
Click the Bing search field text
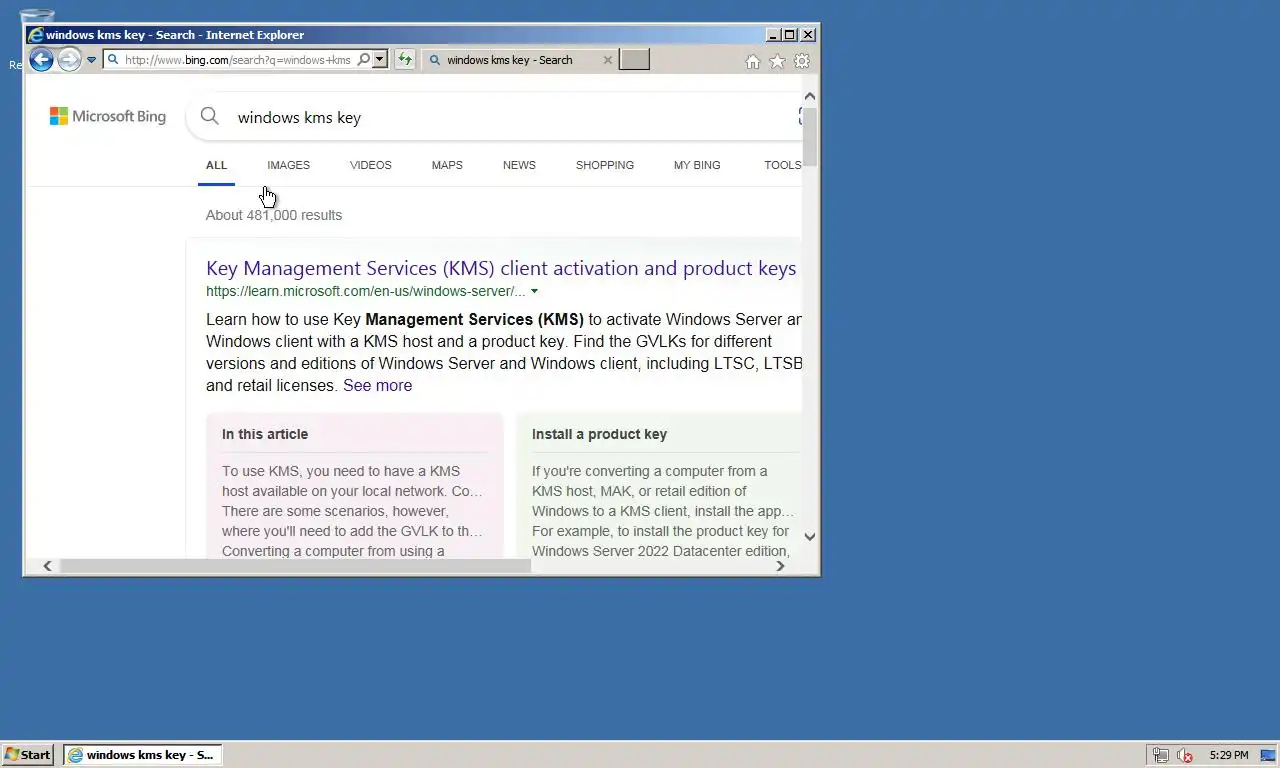299,118
